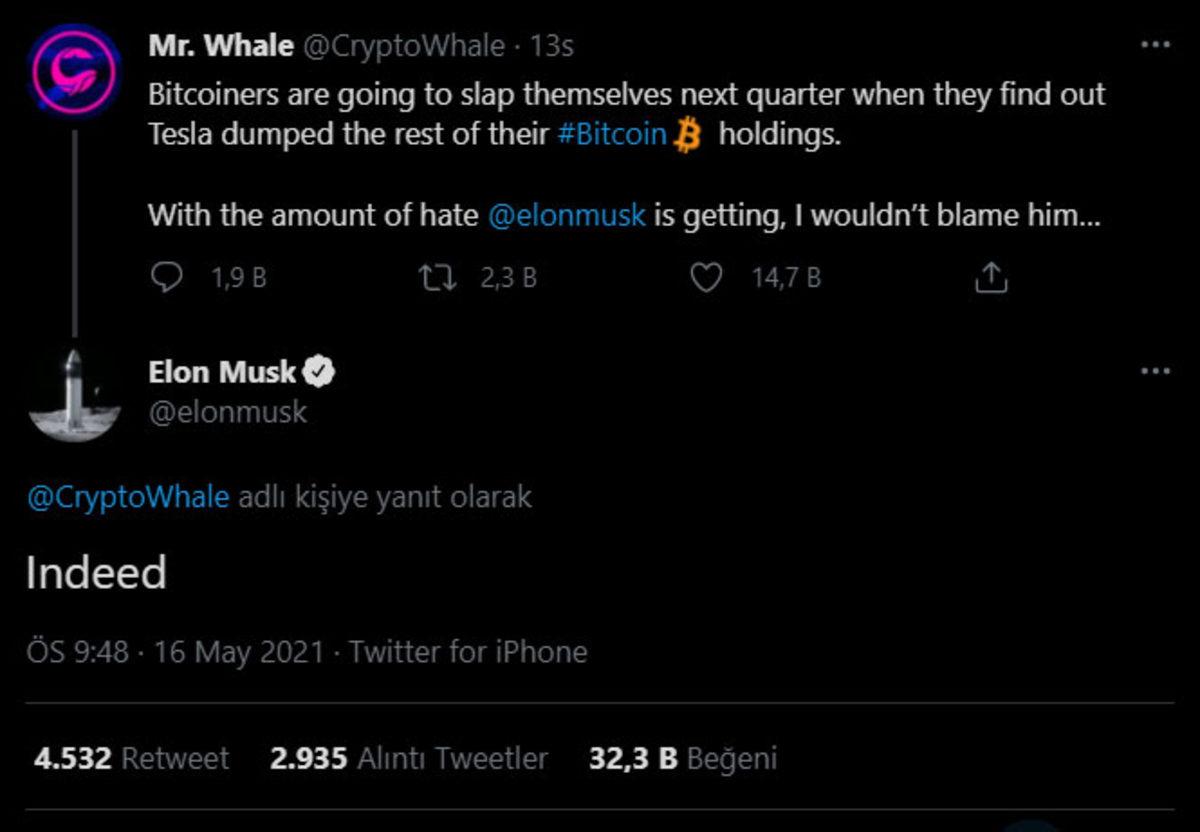Screen dimensions: 1200x832
Task: Click the Bitcoin emoji in the tweet
Action: [x=688, y=134]
